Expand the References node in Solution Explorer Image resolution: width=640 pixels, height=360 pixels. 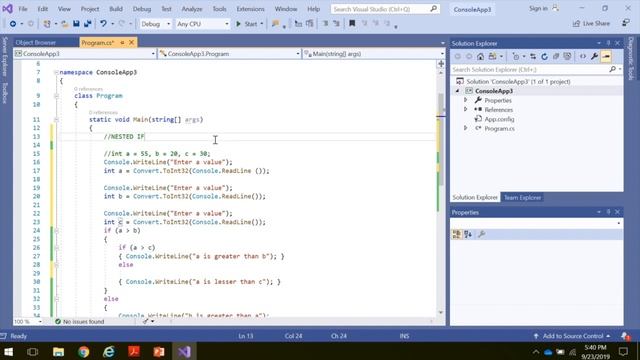tap(465, 109)
